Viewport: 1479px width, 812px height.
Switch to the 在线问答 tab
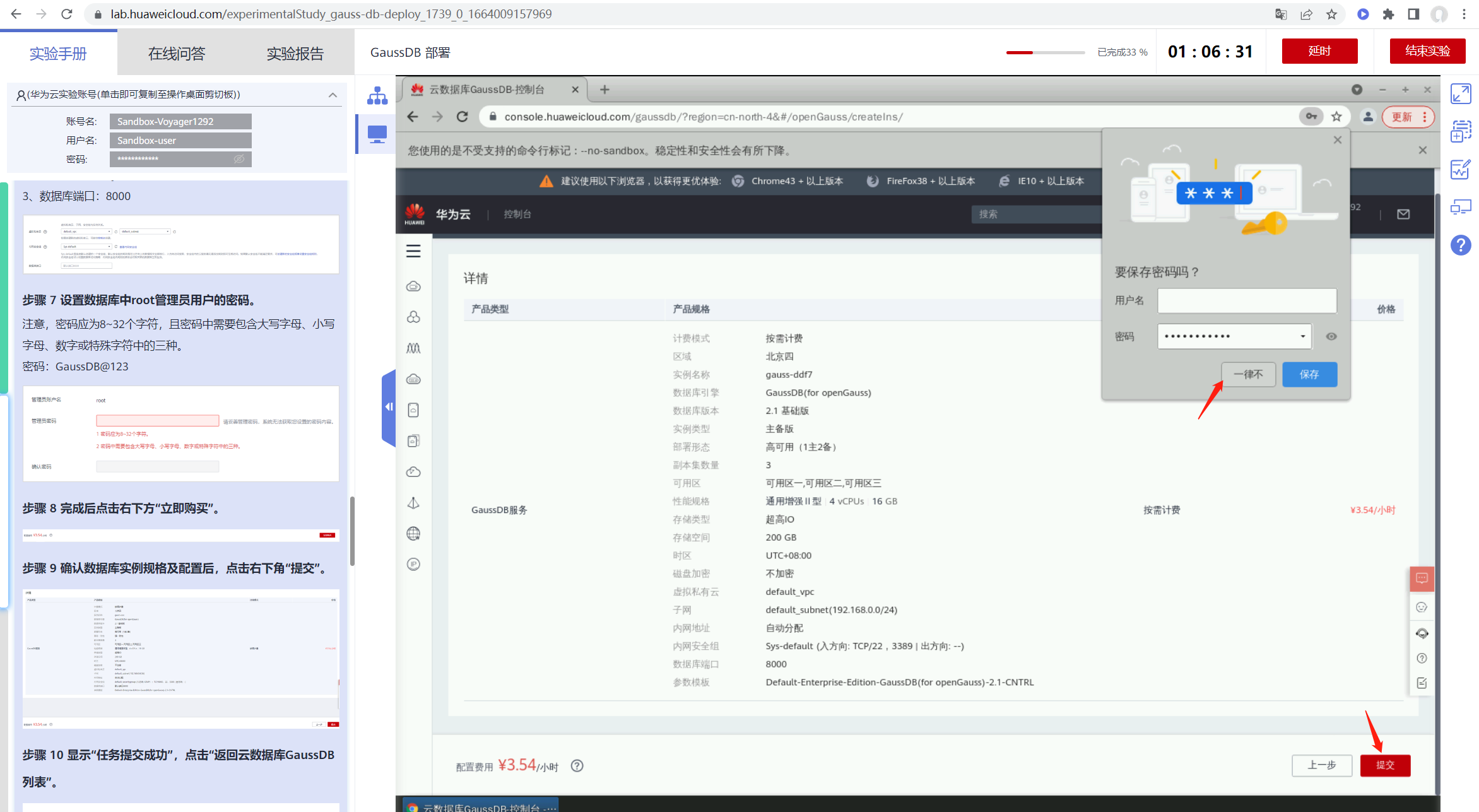point(177,54)
